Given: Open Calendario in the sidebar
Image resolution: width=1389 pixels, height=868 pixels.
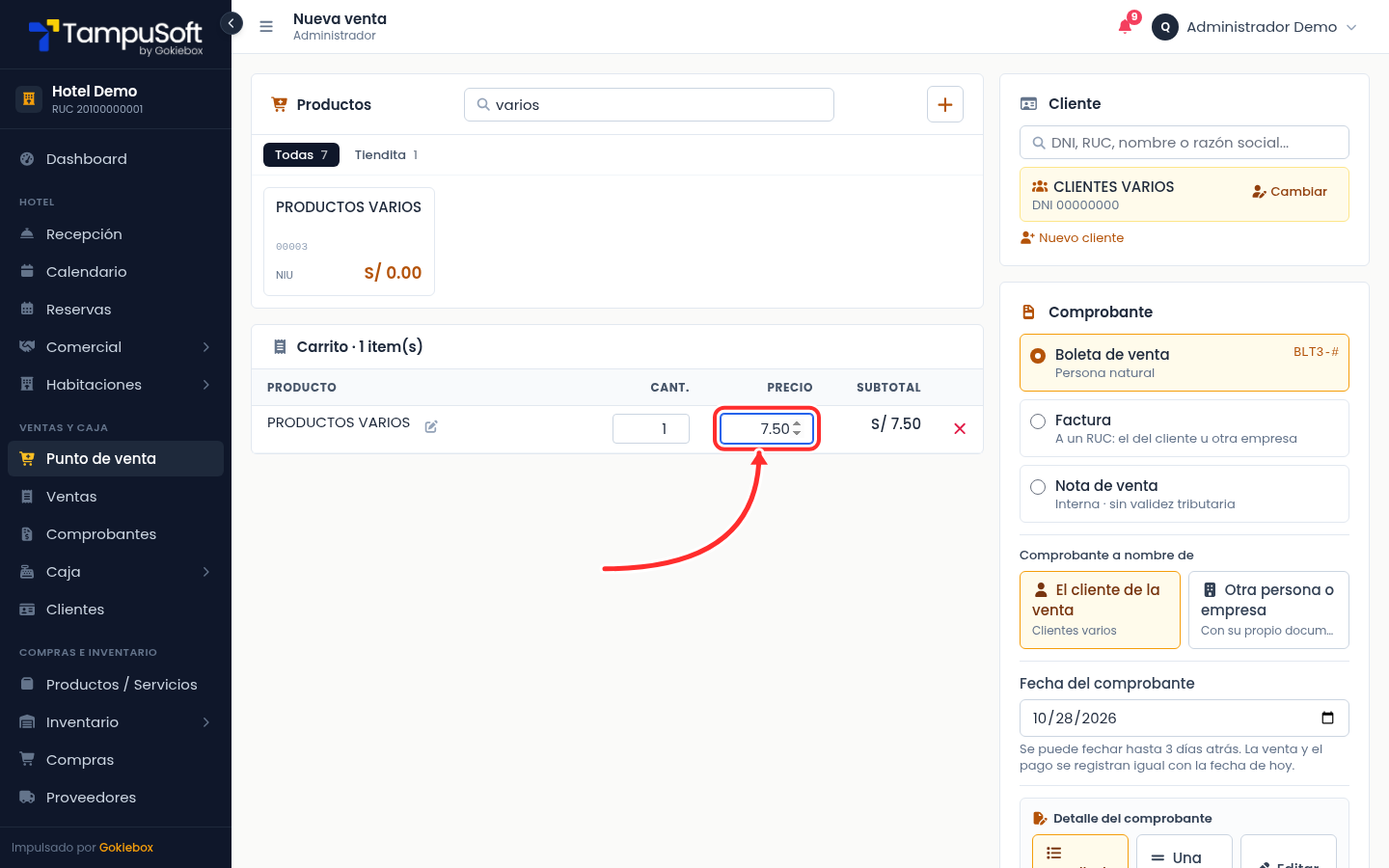Looking at the screenshot, I should click(x=116, y=272).
